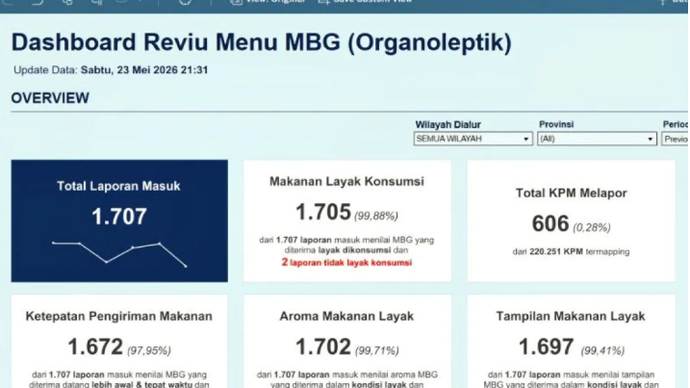Click the OVERVIEW section heading
This screenshot has height=388, width=690.
point(50,98)
